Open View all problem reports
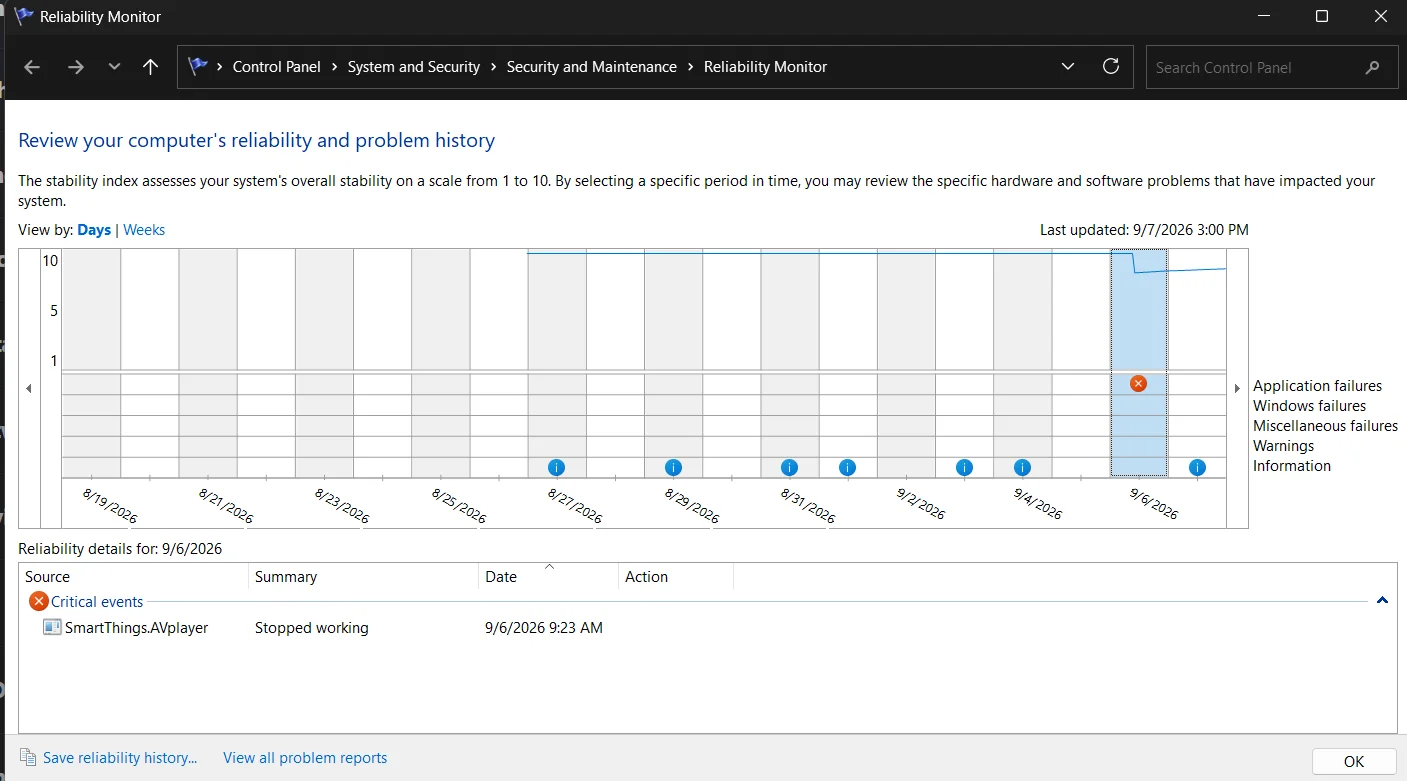This screenshot has height=781, width=1407. [x=305, y=758]
